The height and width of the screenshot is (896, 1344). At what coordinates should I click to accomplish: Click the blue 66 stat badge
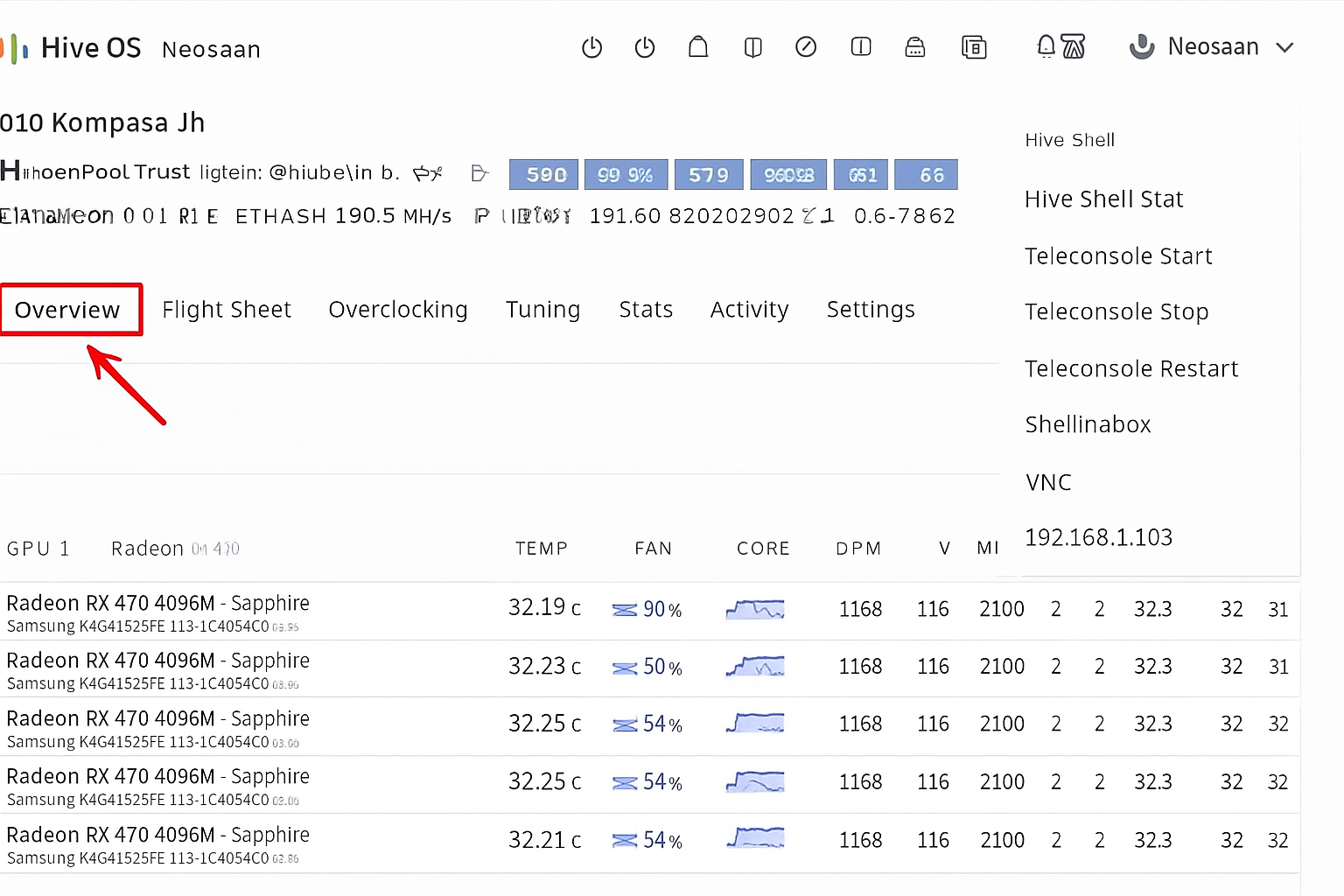926,175
